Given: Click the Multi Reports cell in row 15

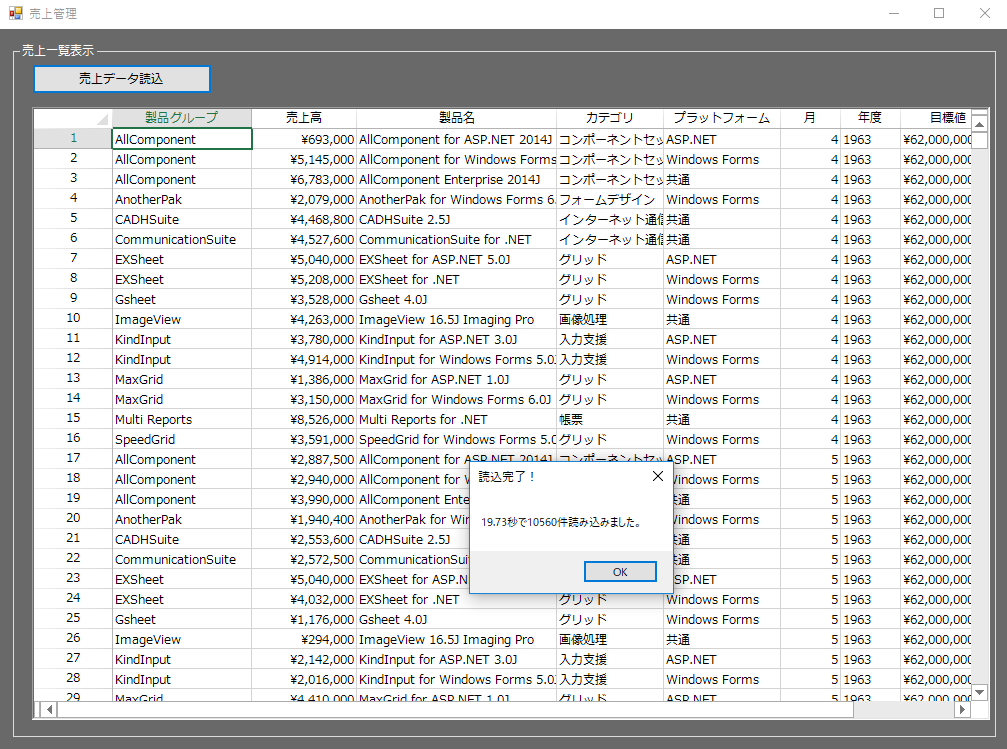Looking at the screenshot, I should (x=182, y=419).
